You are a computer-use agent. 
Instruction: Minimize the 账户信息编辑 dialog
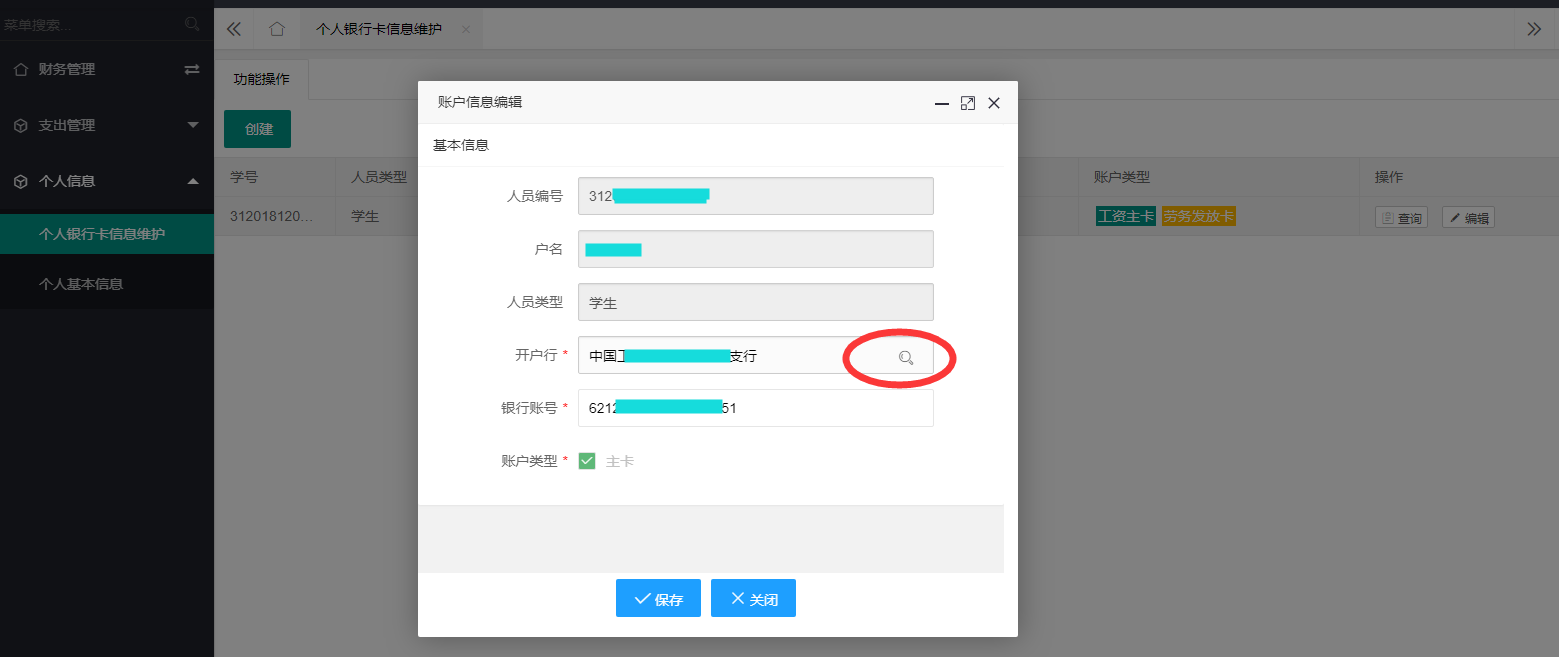(x=941, y=103)
